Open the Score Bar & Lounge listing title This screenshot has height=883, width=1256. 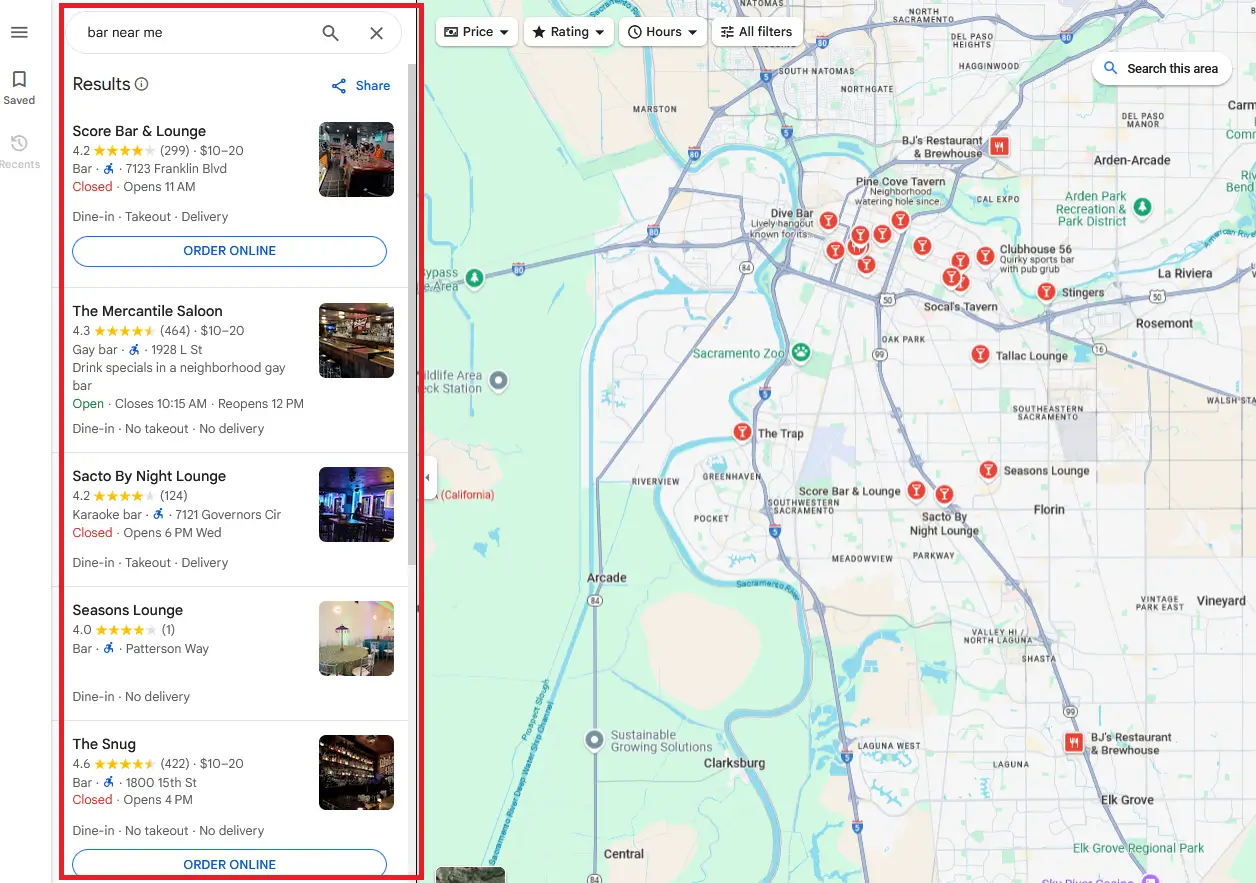pos(139,131)
